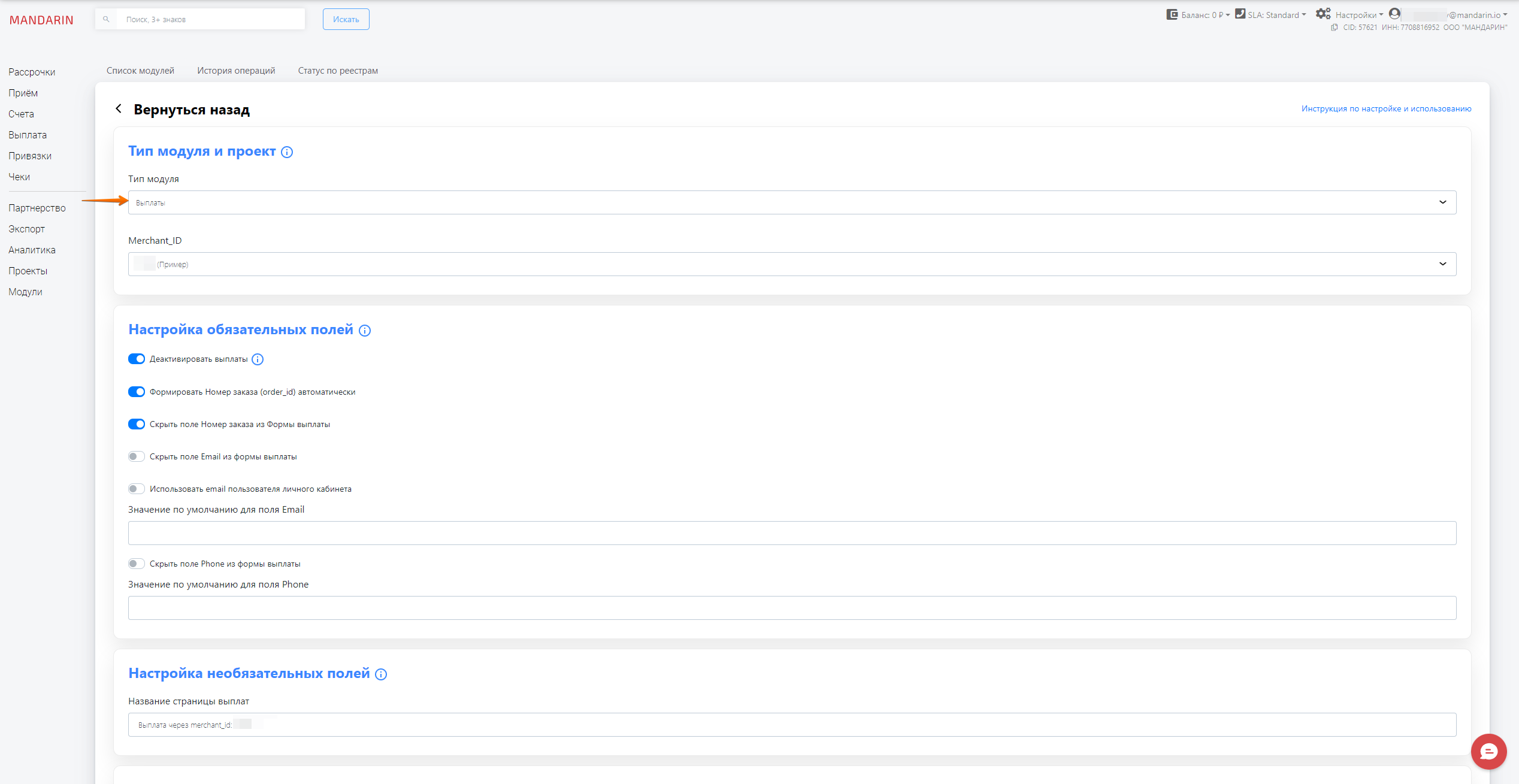Screen dimensions: 1519x784
Task: Open the red chat support bubble
Action: coord(1488,751)
